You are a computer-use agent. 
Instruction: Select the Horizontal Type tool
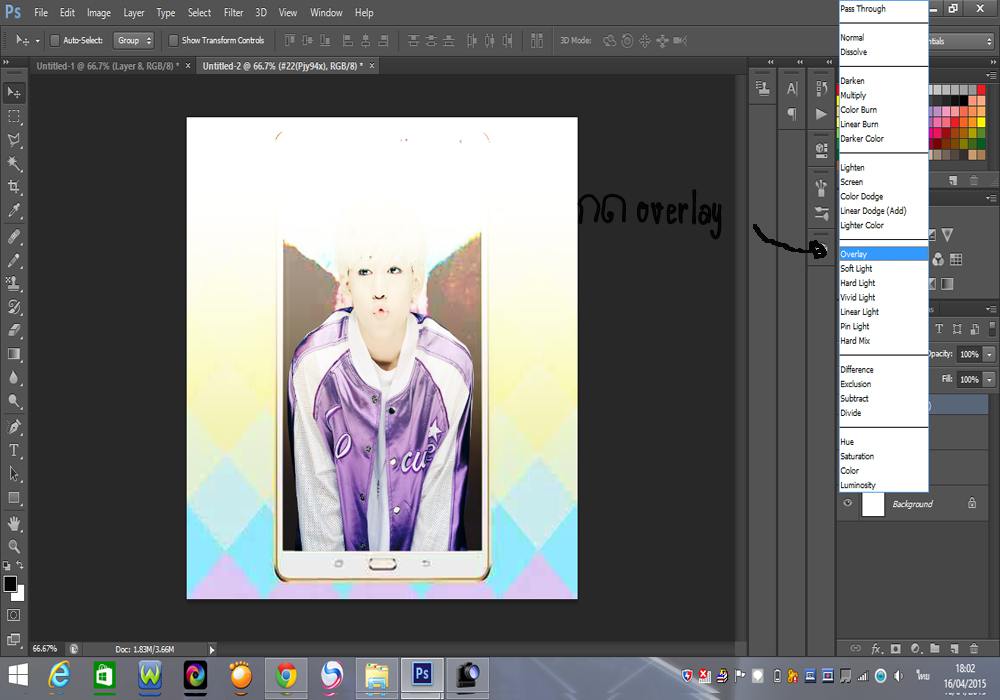click(14, 450)
